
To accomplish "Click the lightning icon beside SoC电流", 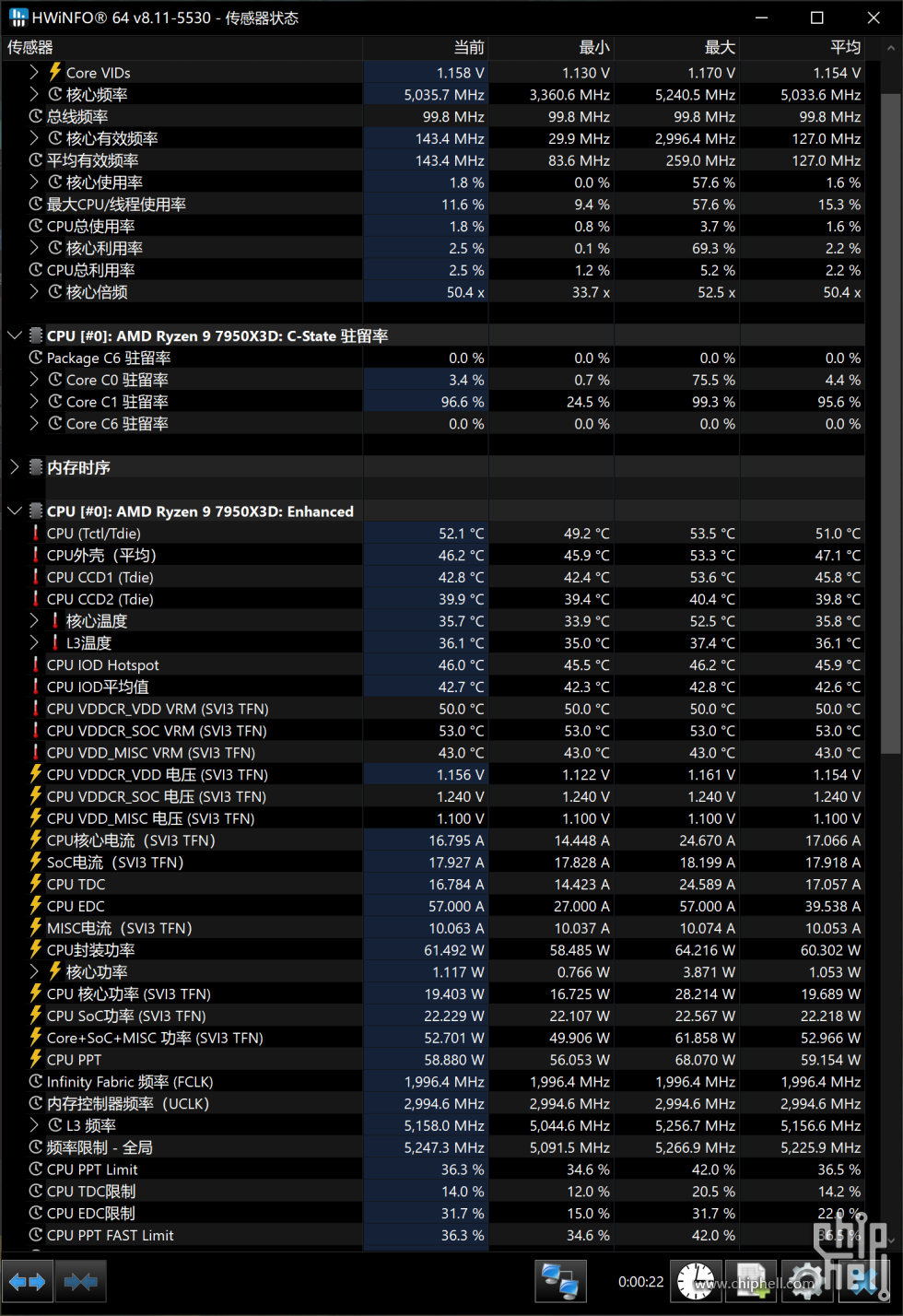I will [x=36, y=863].
